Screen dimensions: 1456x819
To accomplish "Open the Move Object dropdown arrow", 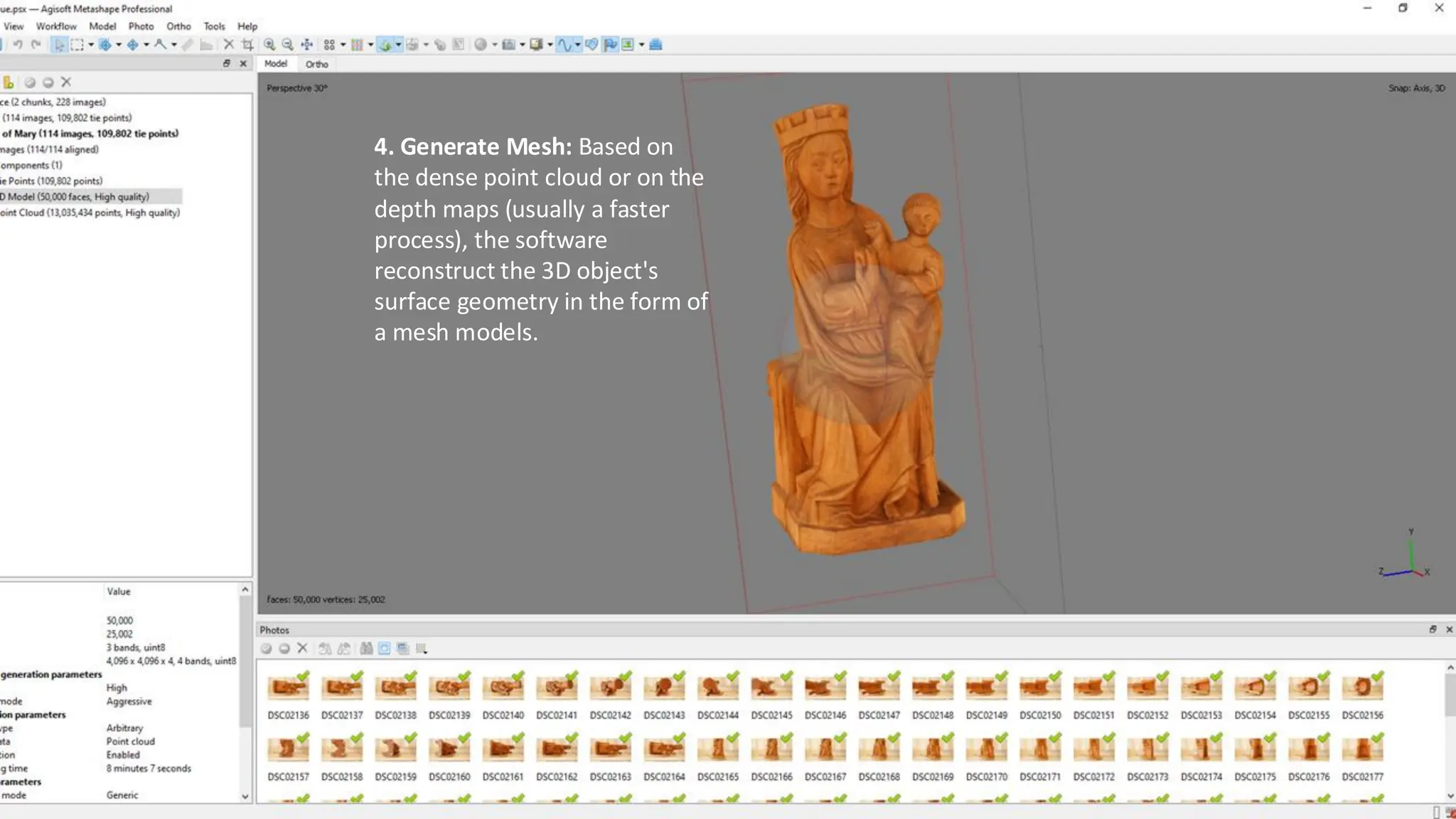I will [146, 45].
